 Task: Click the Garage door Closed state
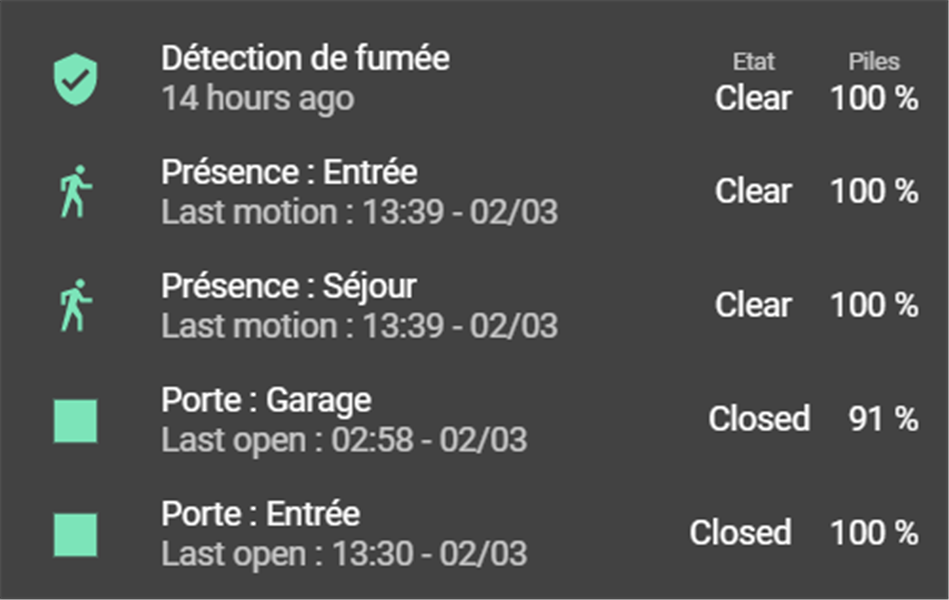pyautogui.click(x=759, y=418)
